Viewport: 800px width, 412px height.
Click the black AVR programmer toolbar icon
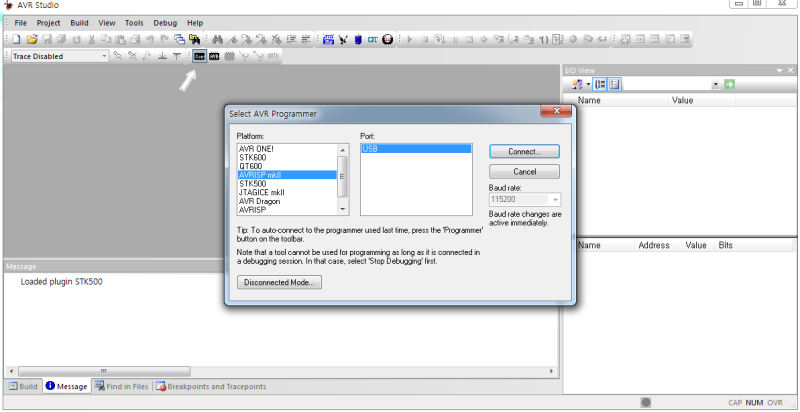pyautogui.click(x=214, y=56)
